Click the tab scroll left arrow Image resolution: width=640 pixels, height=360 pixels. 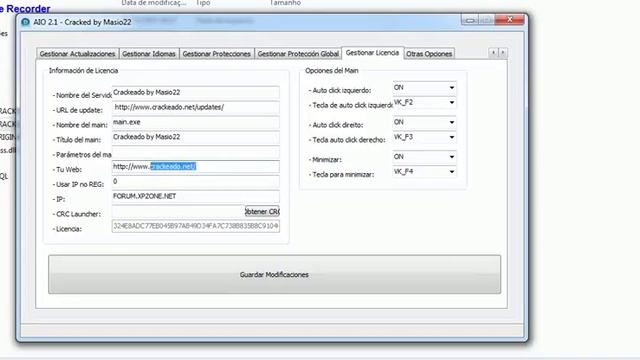[x=493, y=53]
